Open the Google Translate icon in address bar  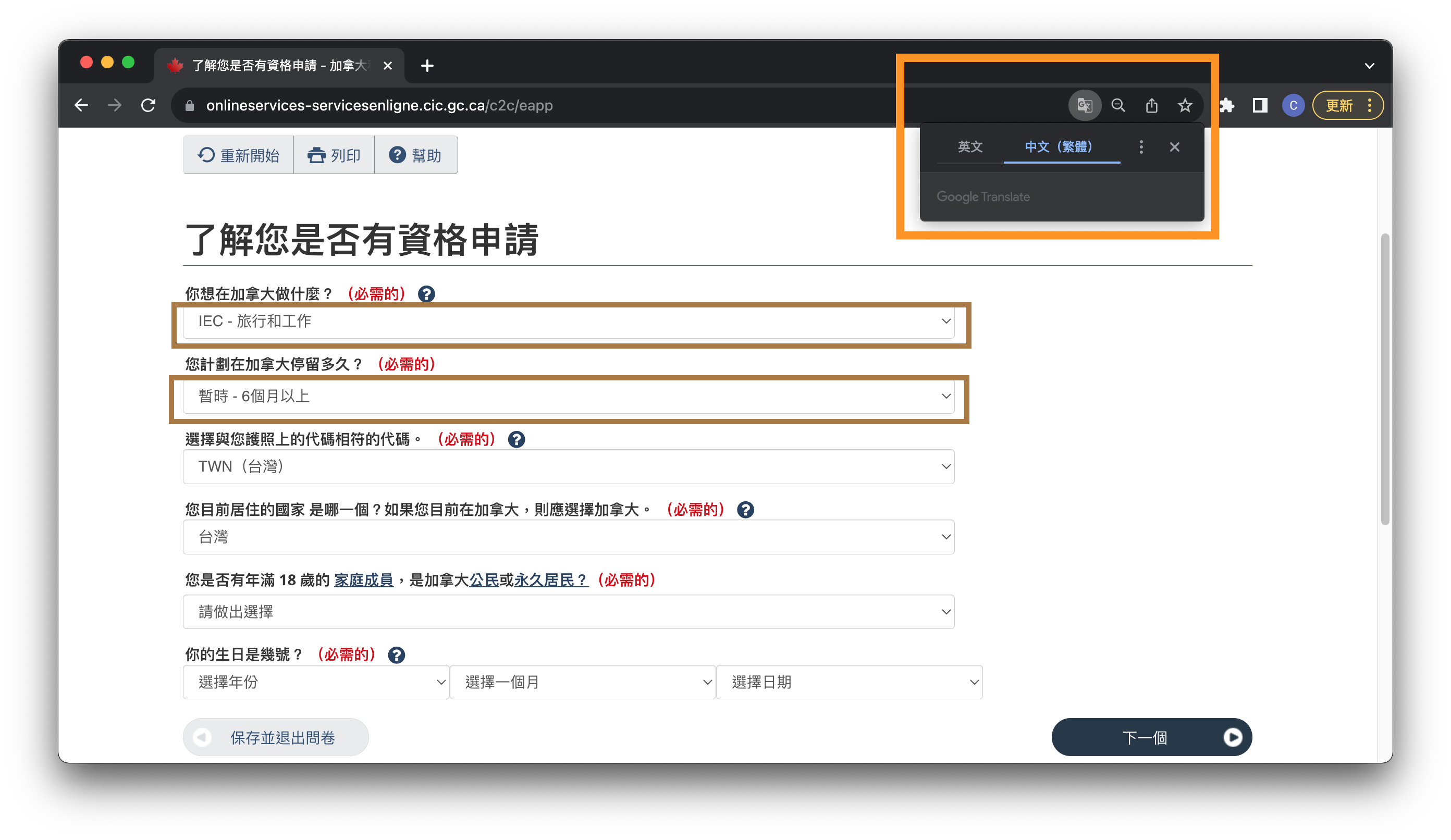tap(1085, 105)
